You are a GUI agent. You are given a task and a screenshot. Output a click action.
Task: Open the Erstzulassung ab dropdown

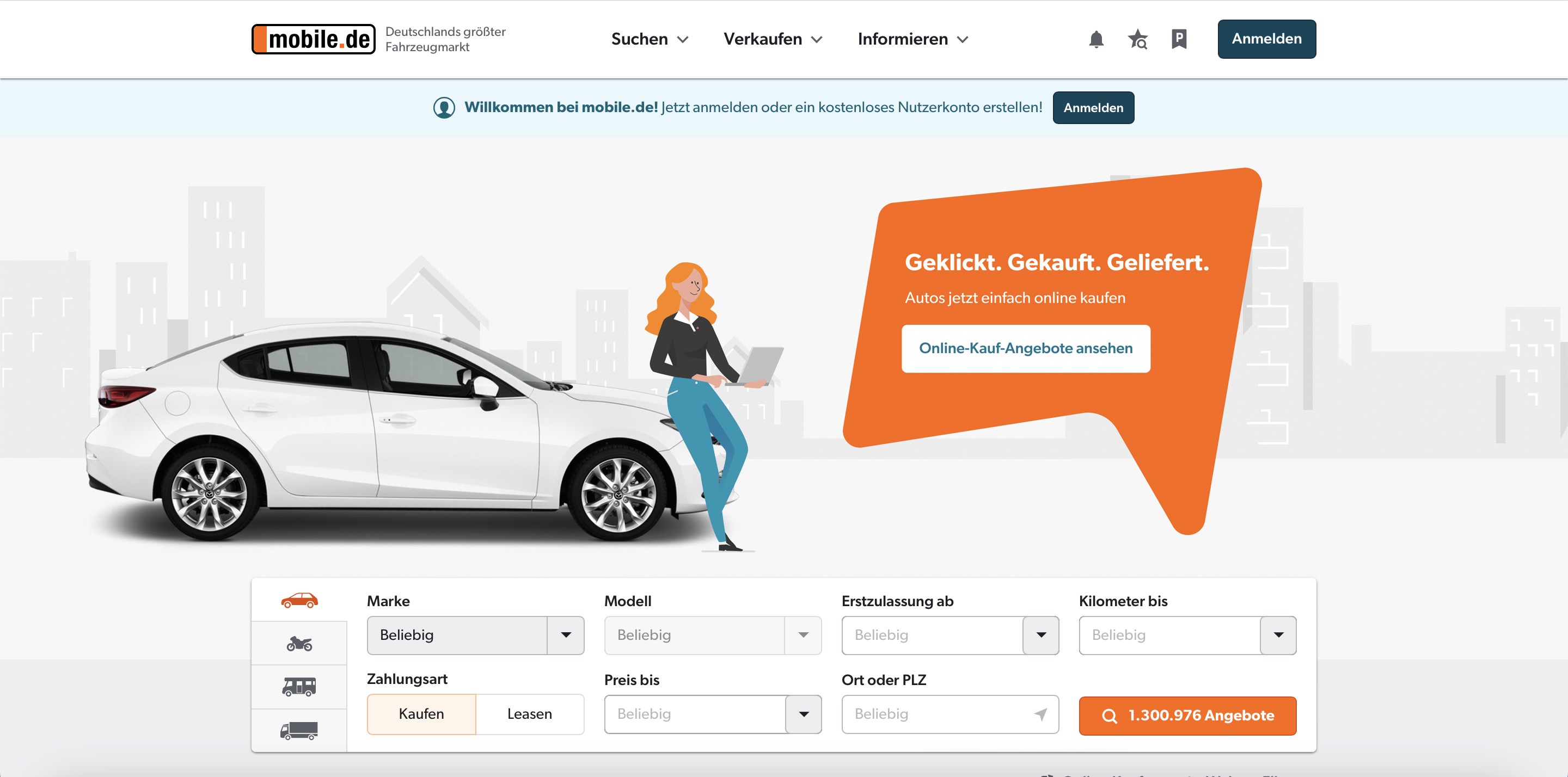pyautogui.click(x=950, y=635)
